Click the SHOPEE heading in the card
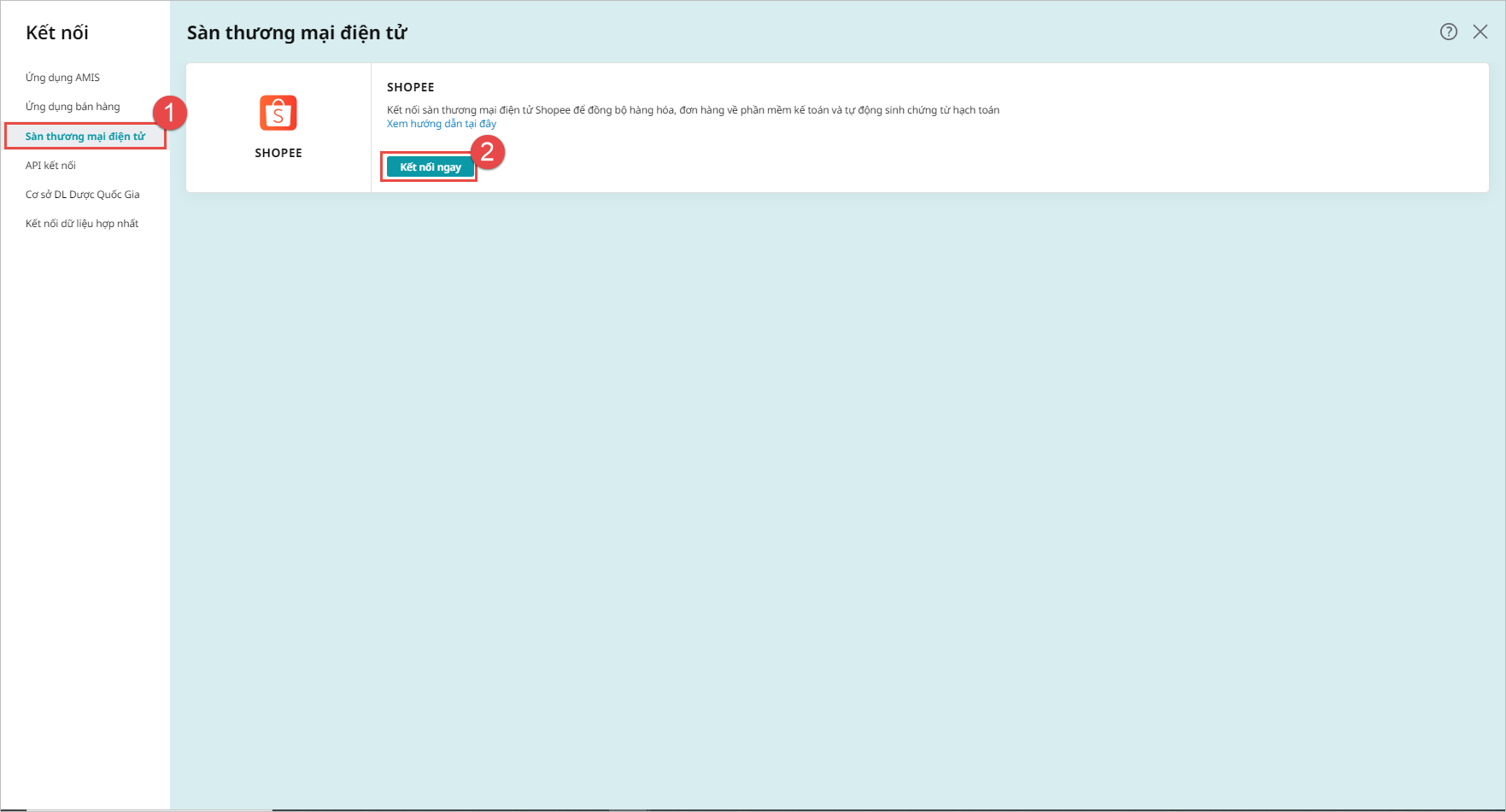The image size is (1506, 812). tap(411, 87)
